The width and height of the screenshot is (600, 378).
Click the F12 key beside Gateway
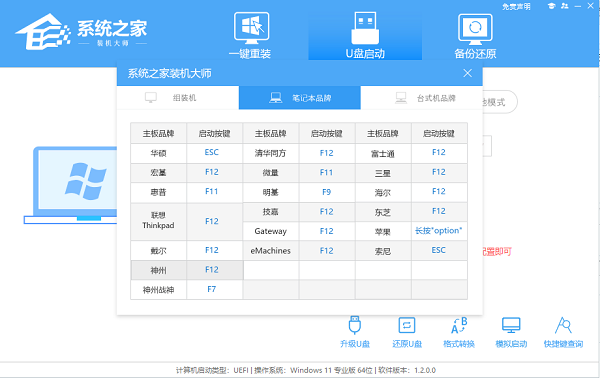point(327,231)
